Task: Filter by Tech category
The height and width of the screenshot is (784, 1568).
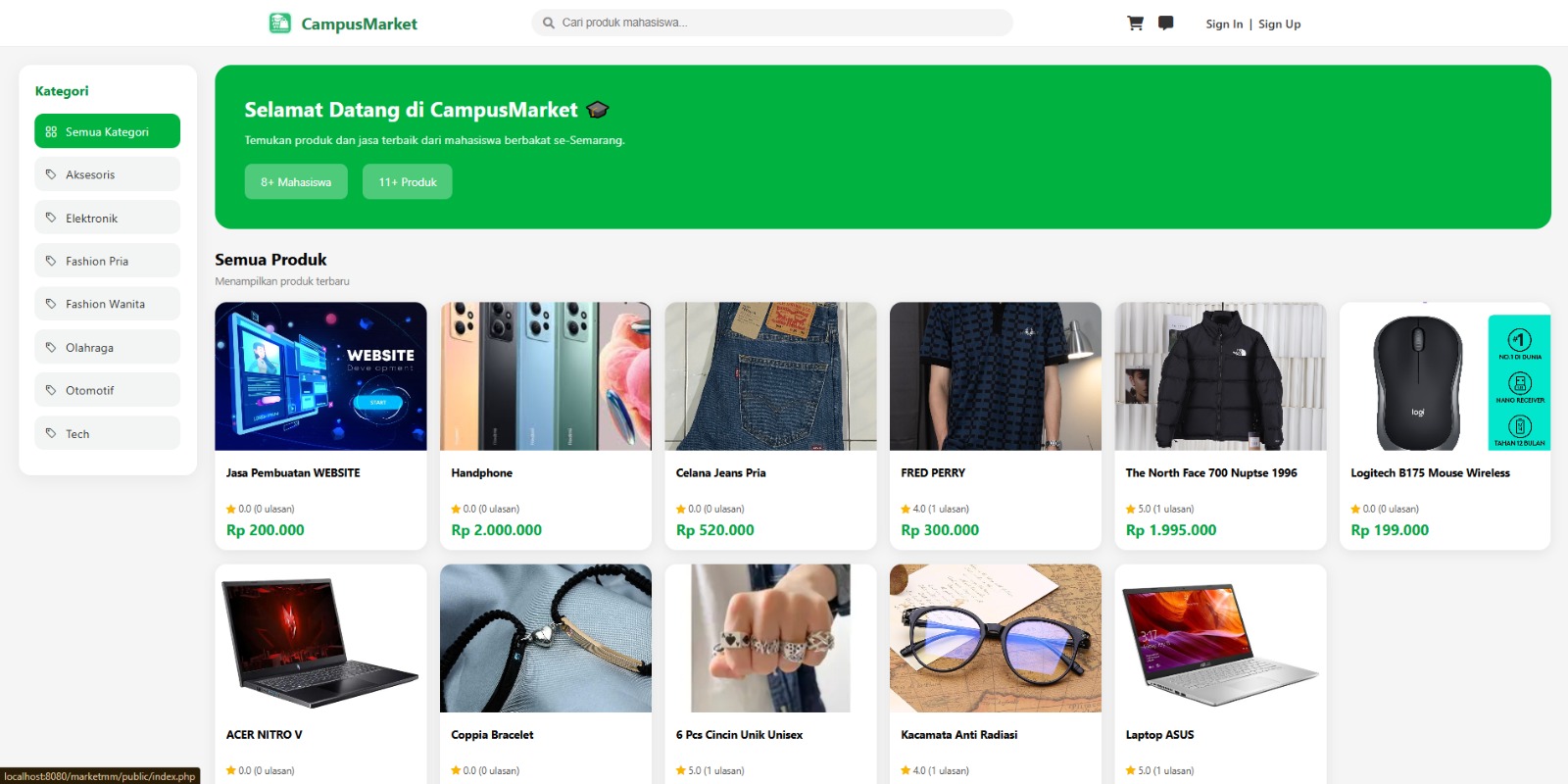Action: (x=108, y=433)
